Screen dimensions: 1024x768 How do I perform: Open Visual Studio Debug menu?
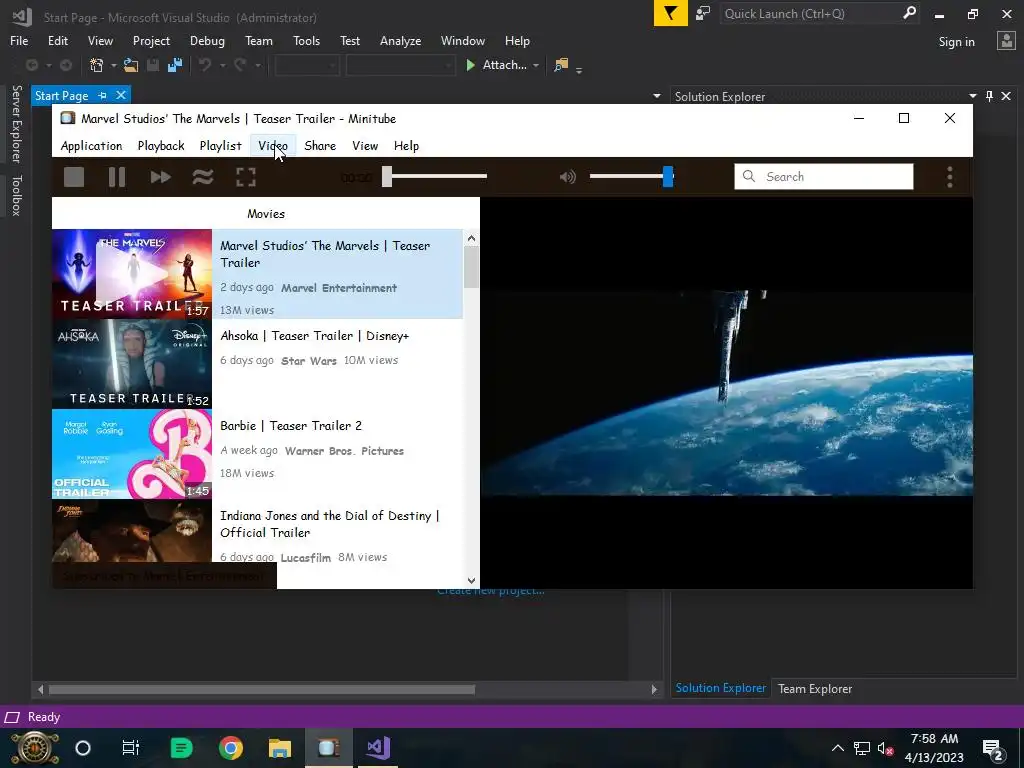pos(207,40)
